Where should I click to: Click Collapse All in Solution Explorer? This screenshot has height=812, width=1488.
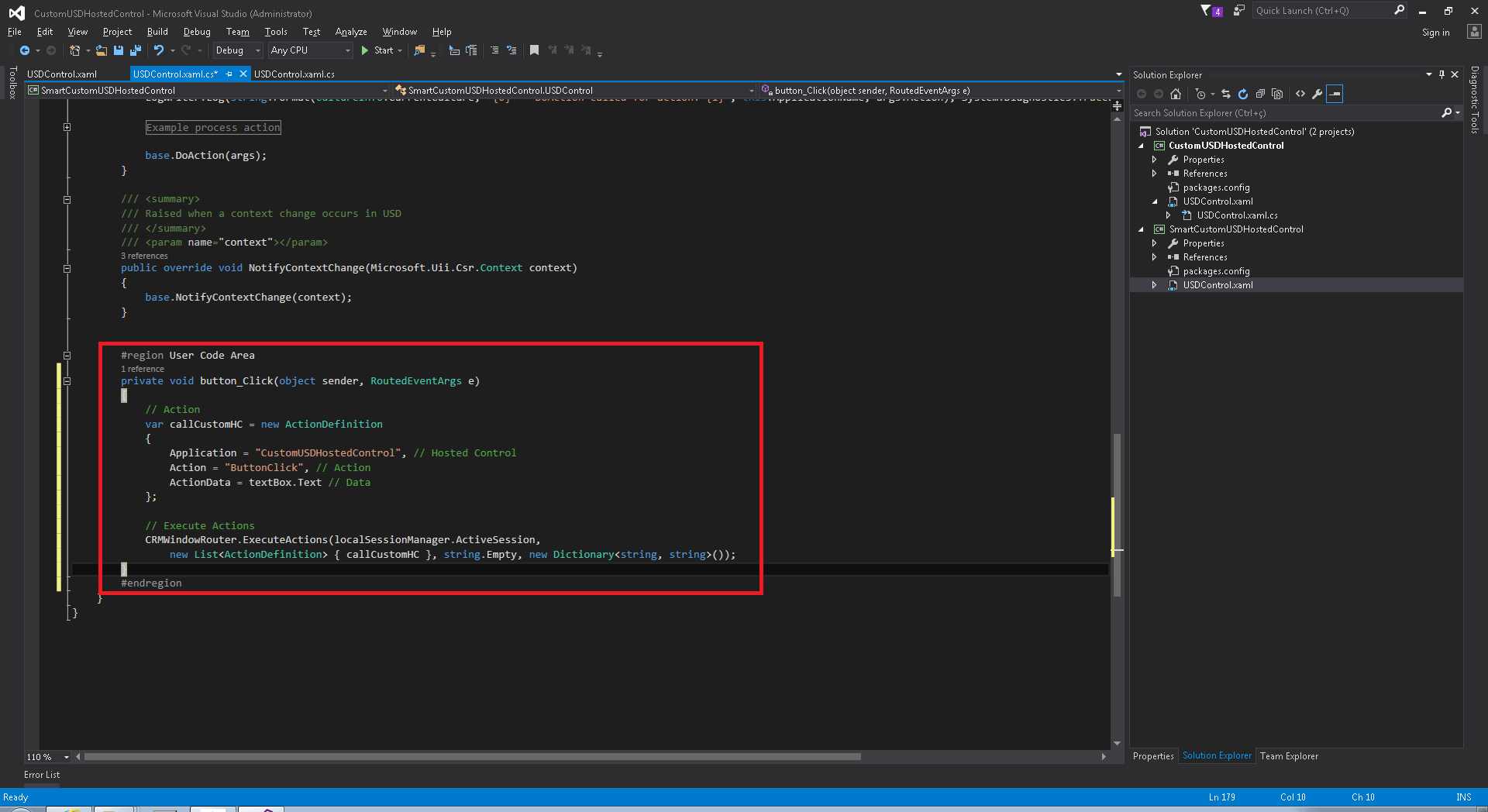(1260, 94)
